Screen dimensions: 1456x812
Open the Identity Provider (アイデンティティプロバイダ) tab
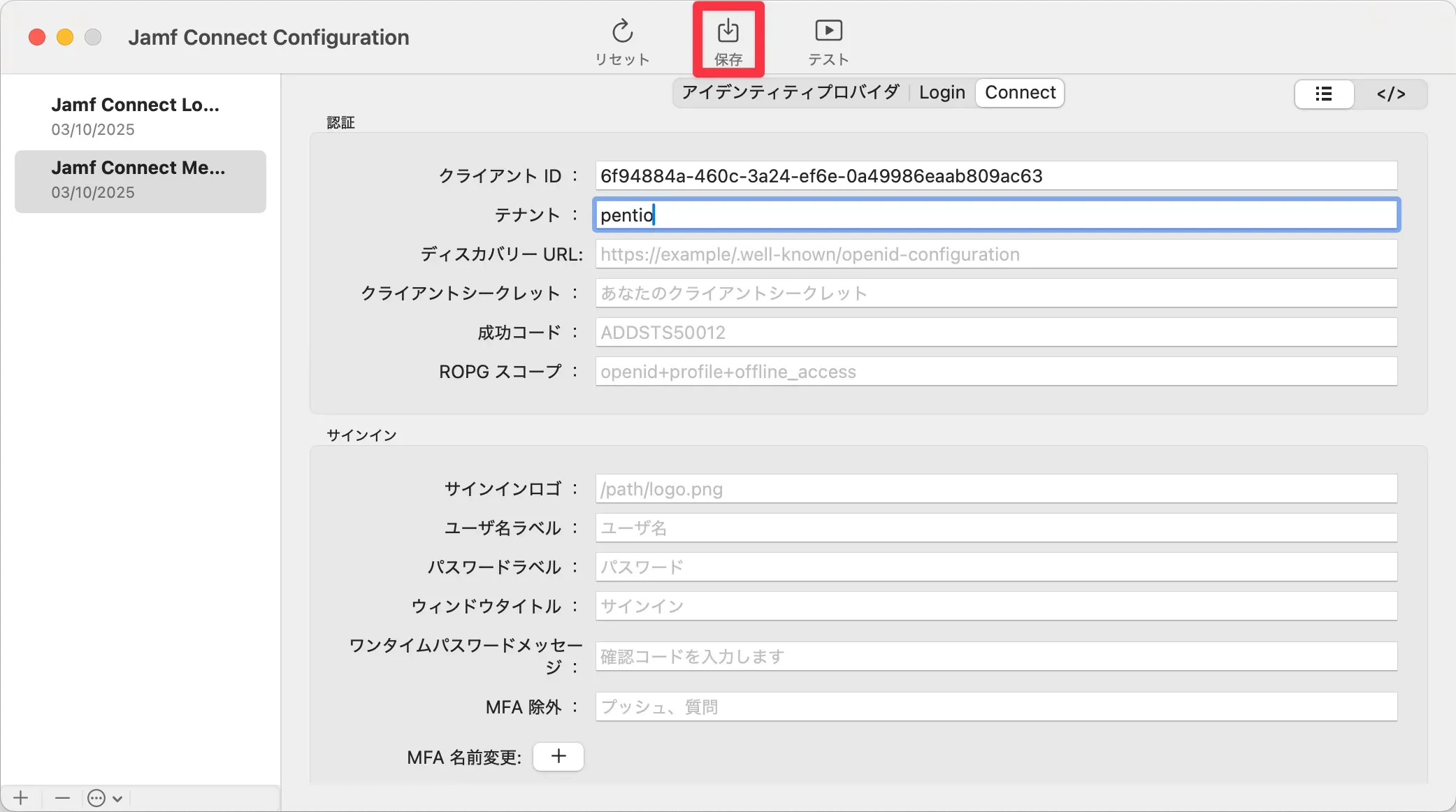click(790, 92)
